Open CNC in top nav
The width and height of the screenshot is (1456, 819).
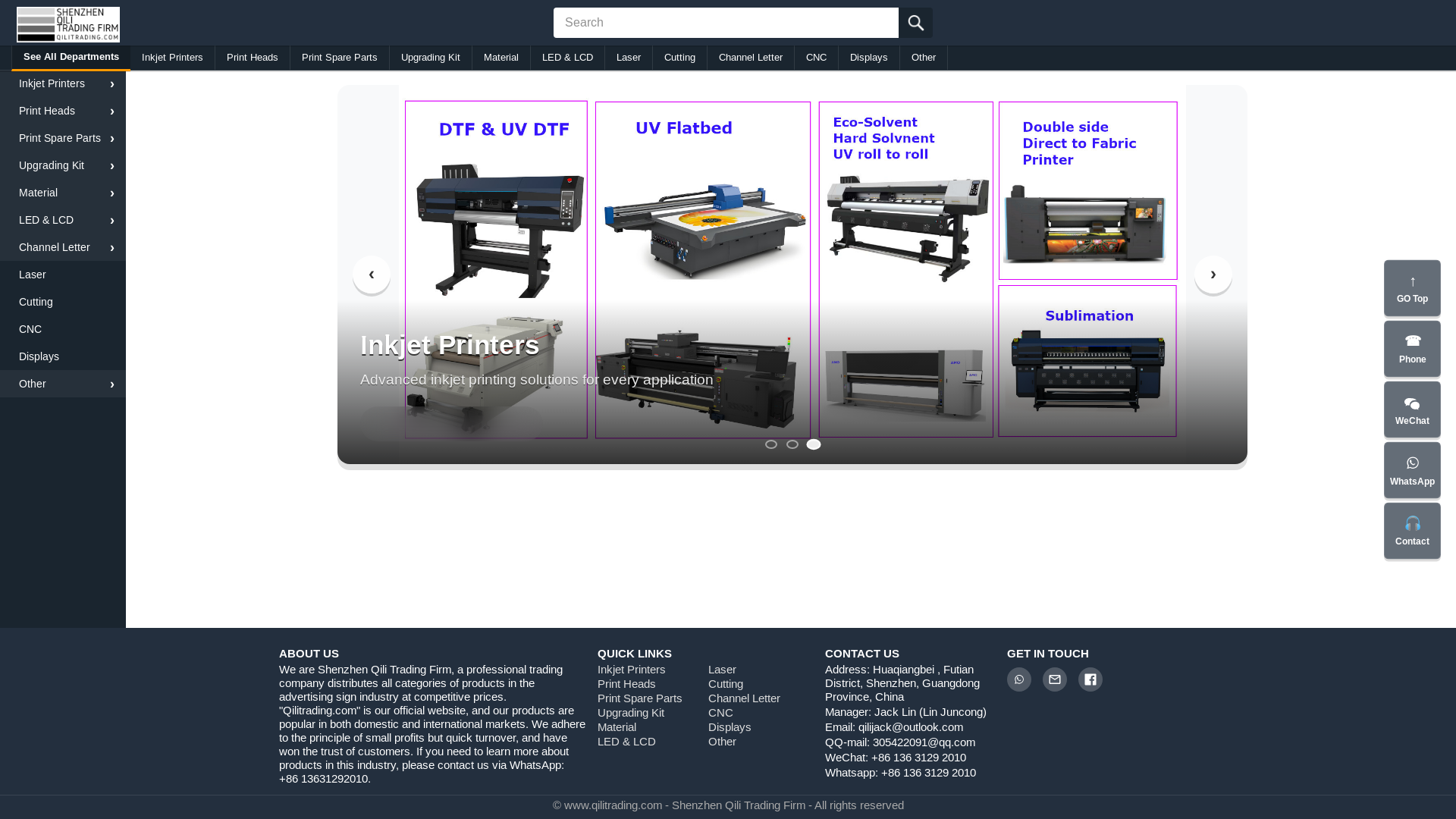817,58
